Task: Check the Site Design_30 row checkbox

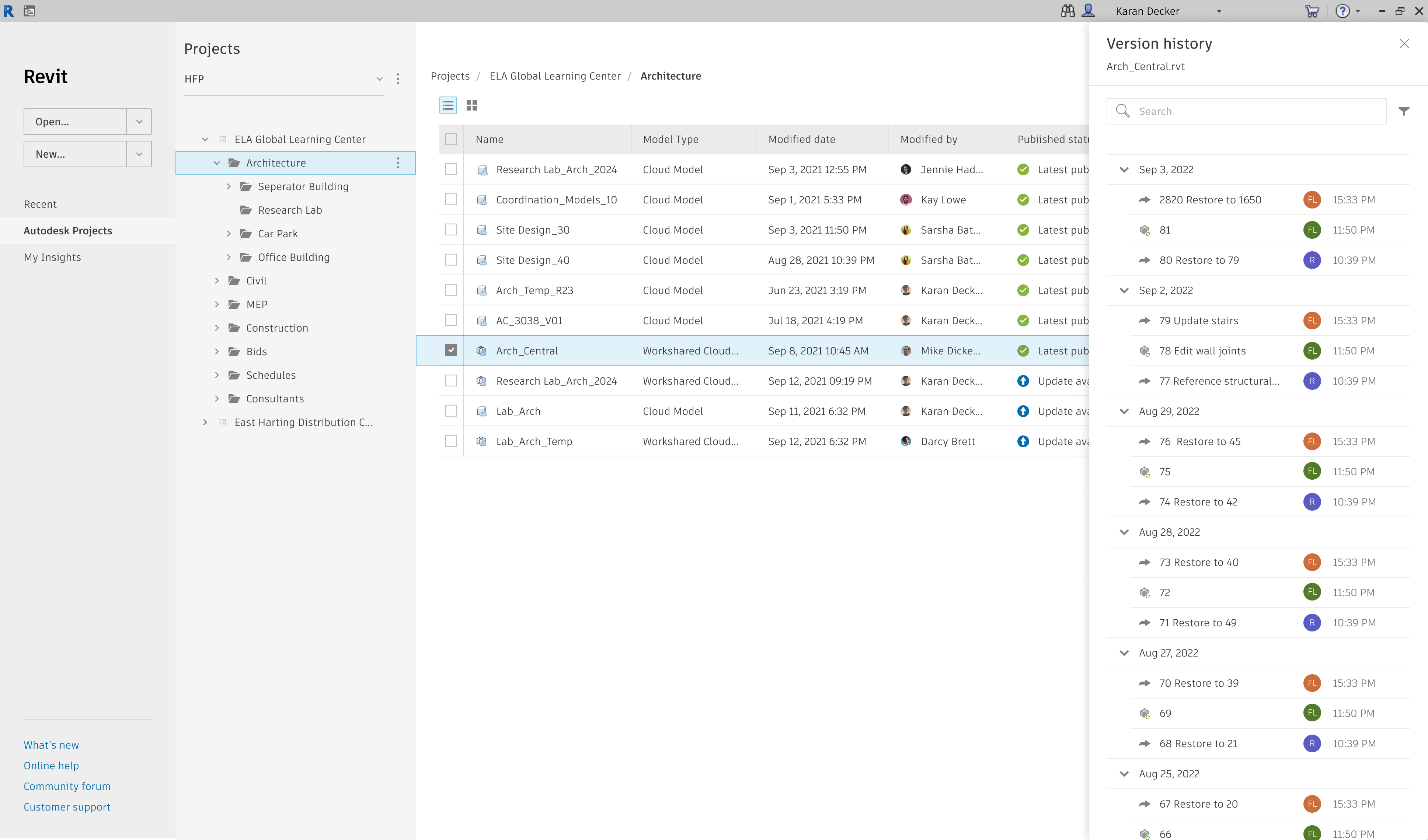Action: (x=451, y=230)
